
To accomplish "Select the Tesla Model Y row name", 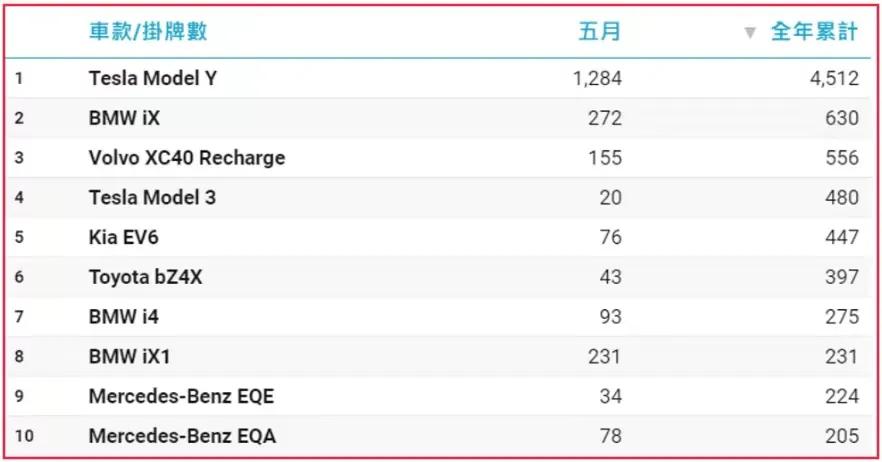I will click(x=153, y=78).
